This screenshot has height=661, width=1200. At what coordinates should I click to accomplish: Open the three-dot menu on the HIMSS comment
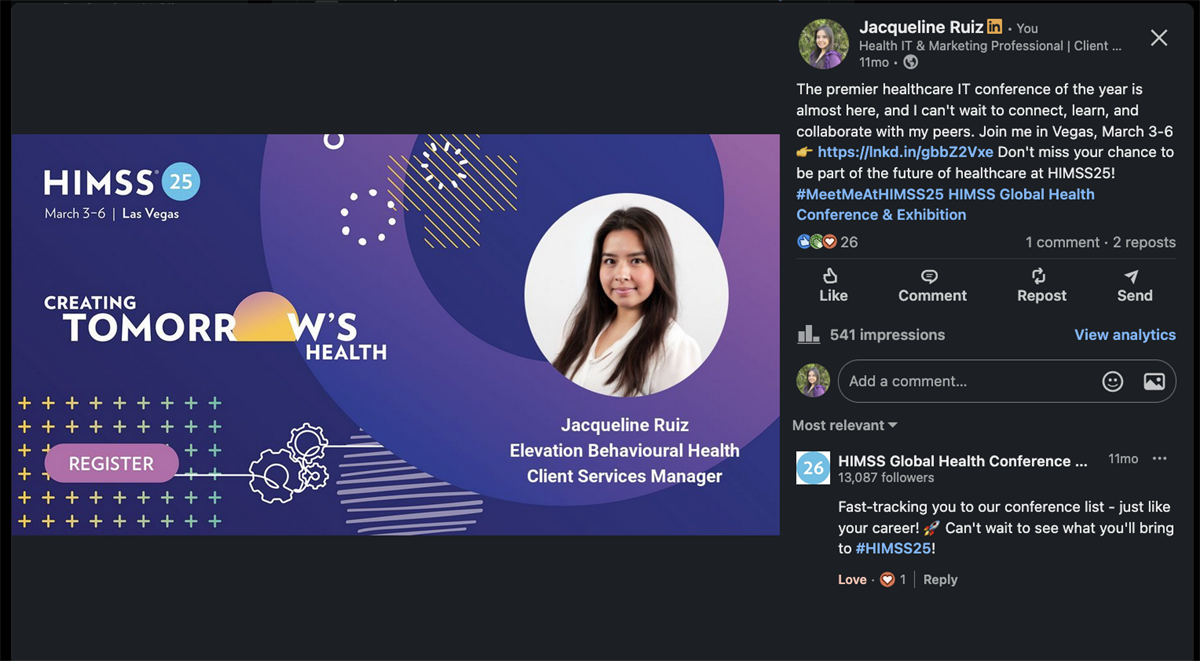point(1159,459)
